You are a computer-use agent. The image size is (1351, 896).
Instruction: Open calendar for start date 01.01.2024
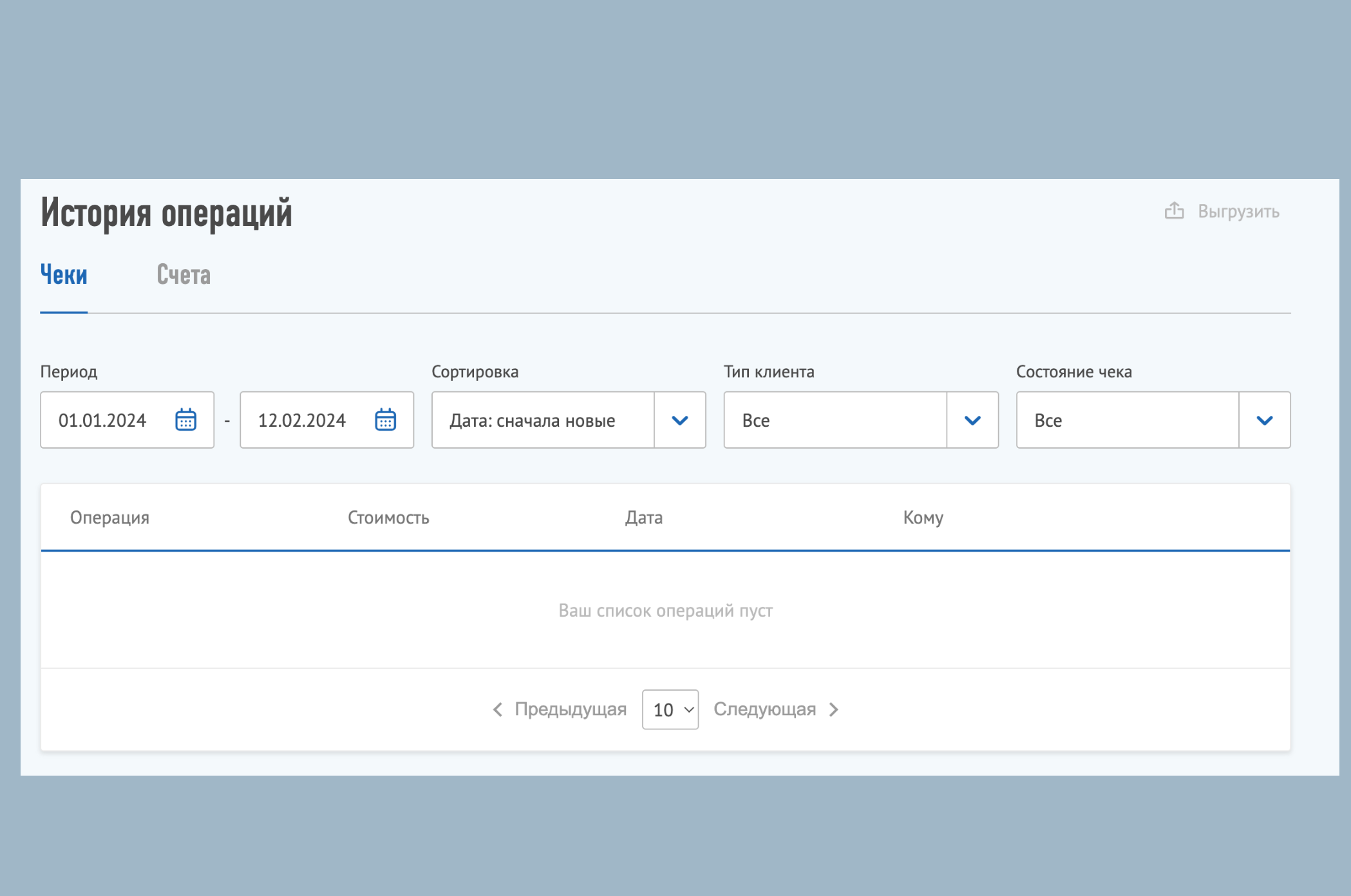pos(185,420)
